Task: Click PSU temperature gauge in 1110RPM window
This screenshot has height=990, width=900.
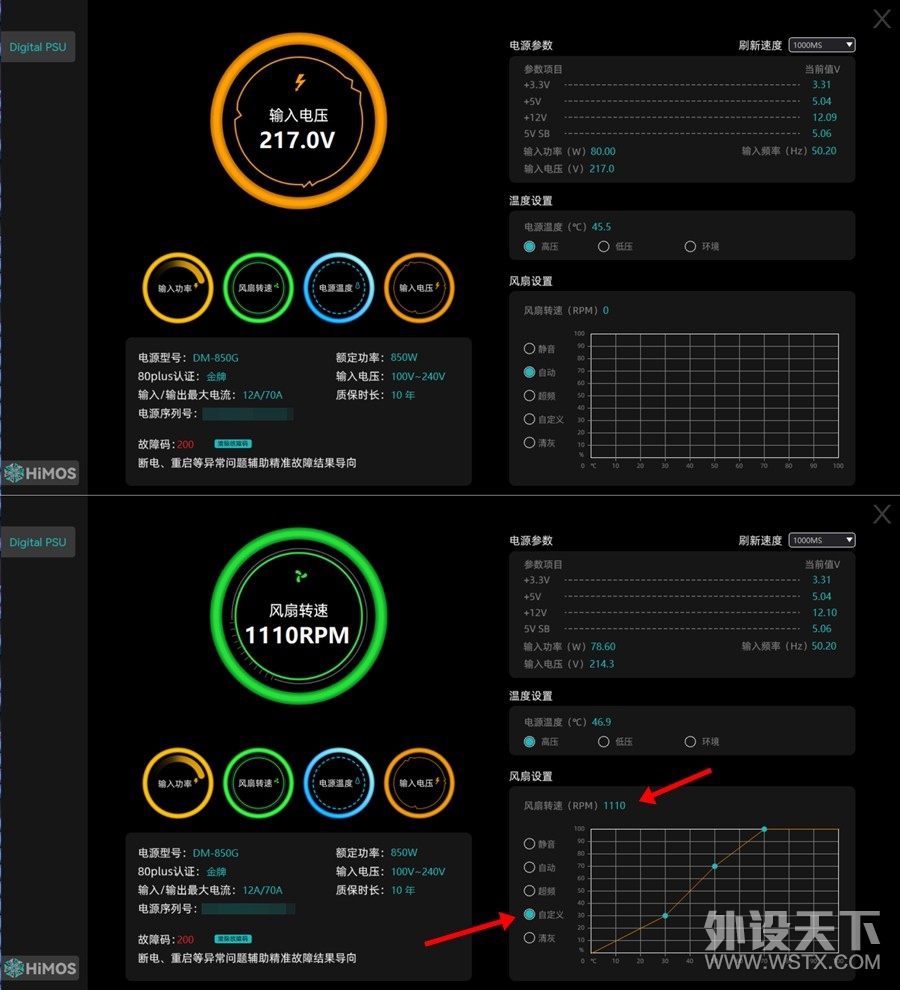Action: pyautogui.click(x=339, y=783)
